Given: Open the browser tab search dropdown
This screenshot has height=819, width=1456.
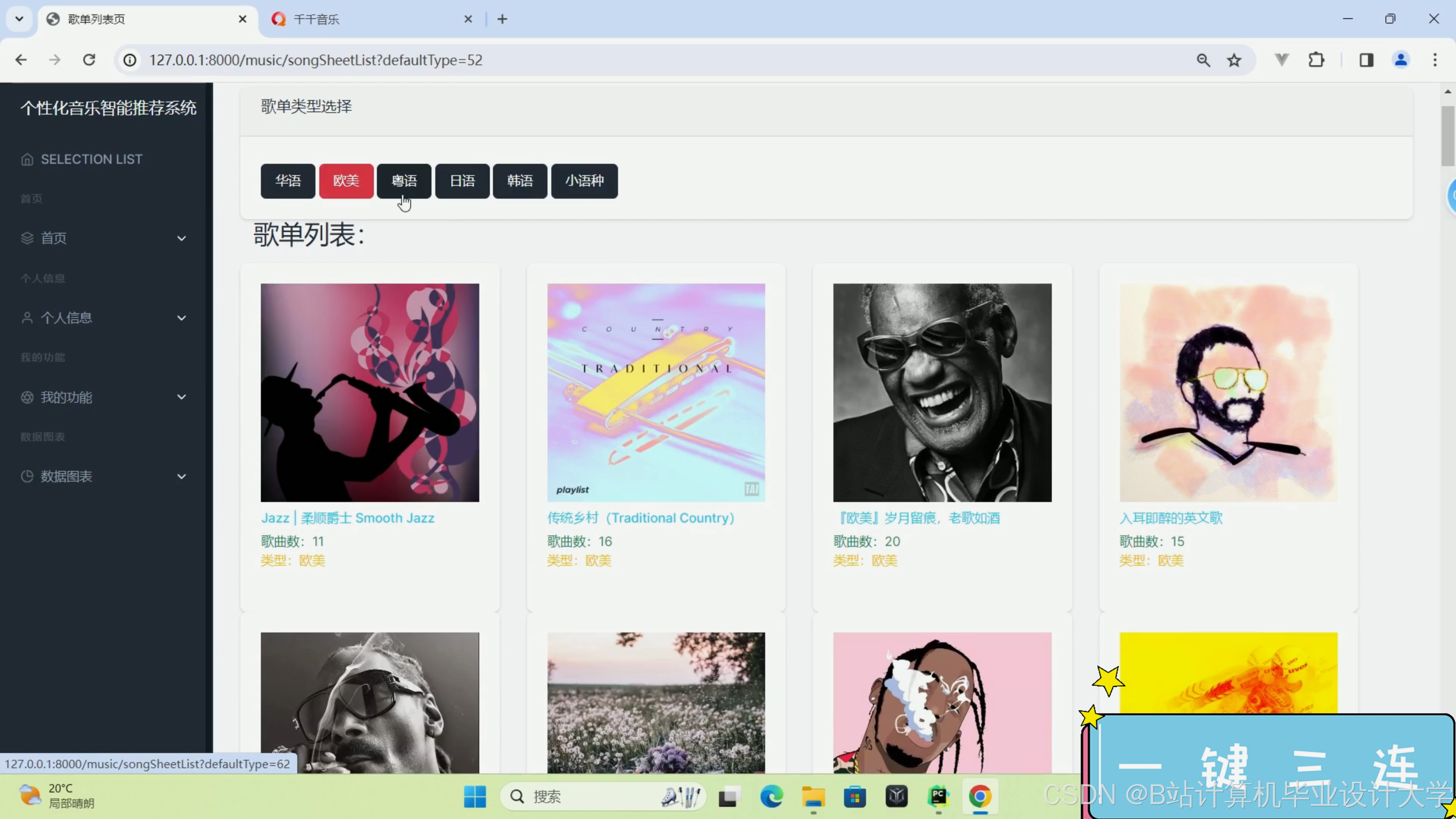Looking at the screenshot, I should click(19, 19).
